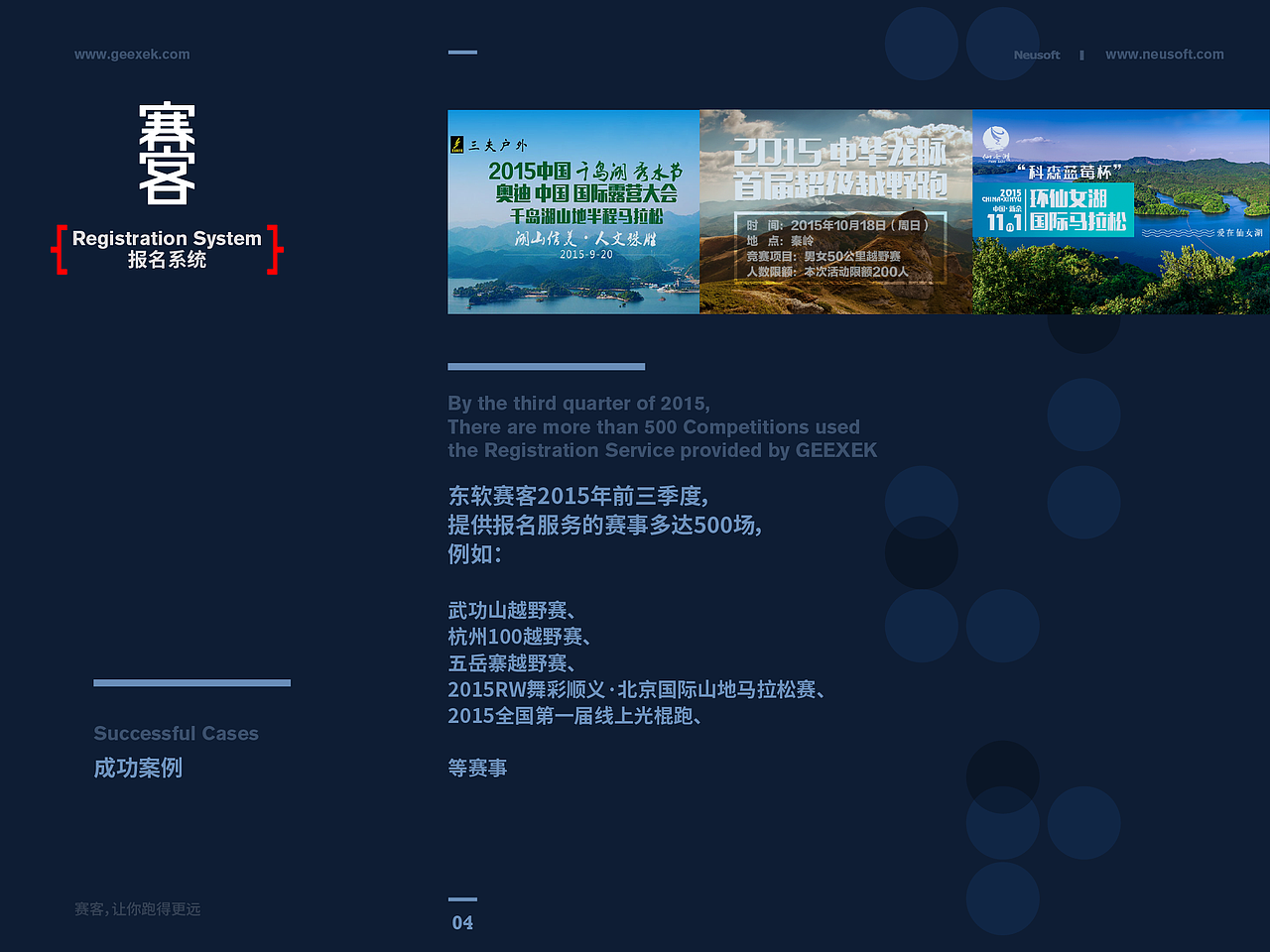Open the 环仙女湖国际马拉松 banner

click(x=1121, y=212)
